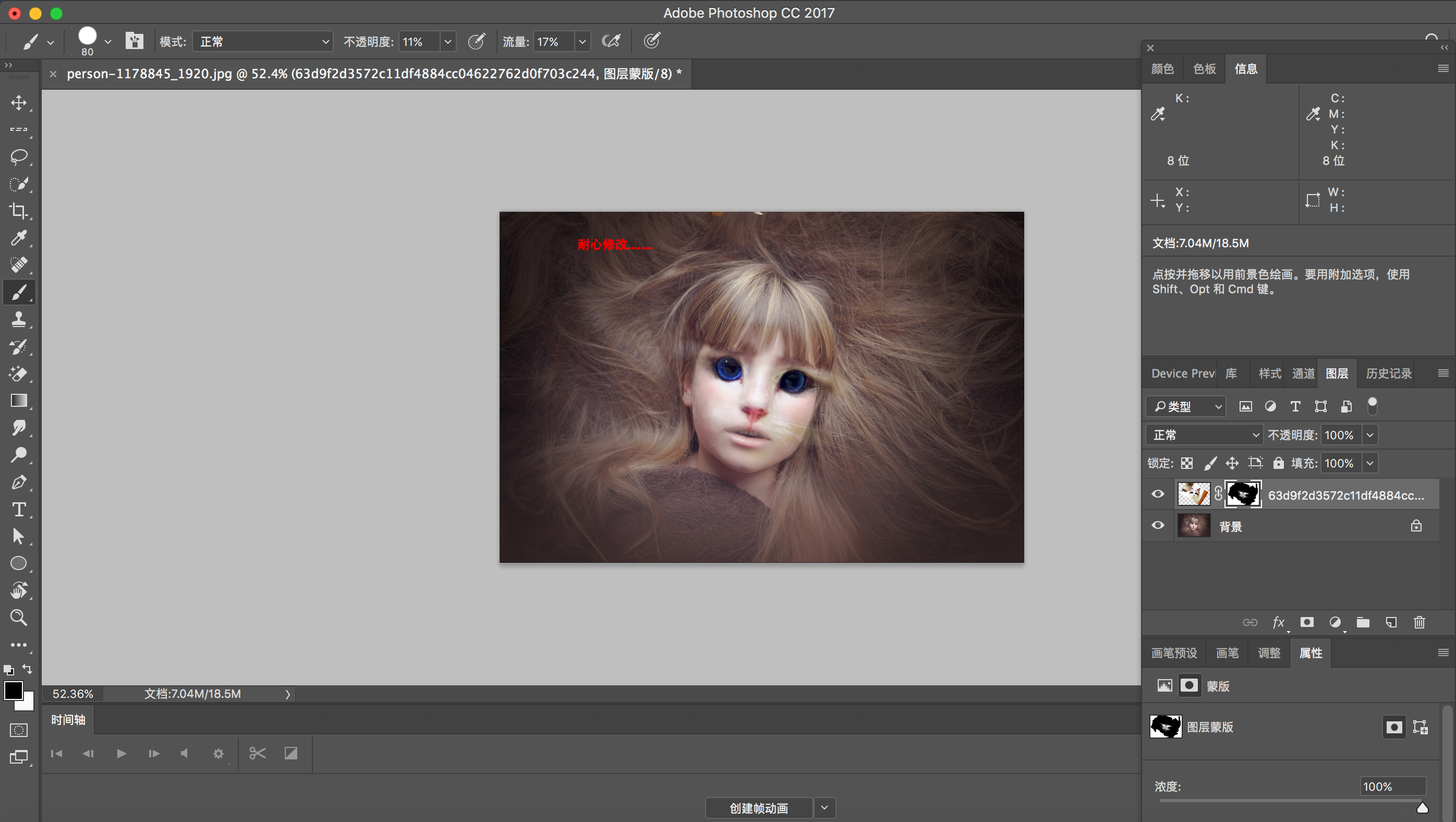Open the brush 模式 blend mode dropdown
1456x822 pixels.
262,42
